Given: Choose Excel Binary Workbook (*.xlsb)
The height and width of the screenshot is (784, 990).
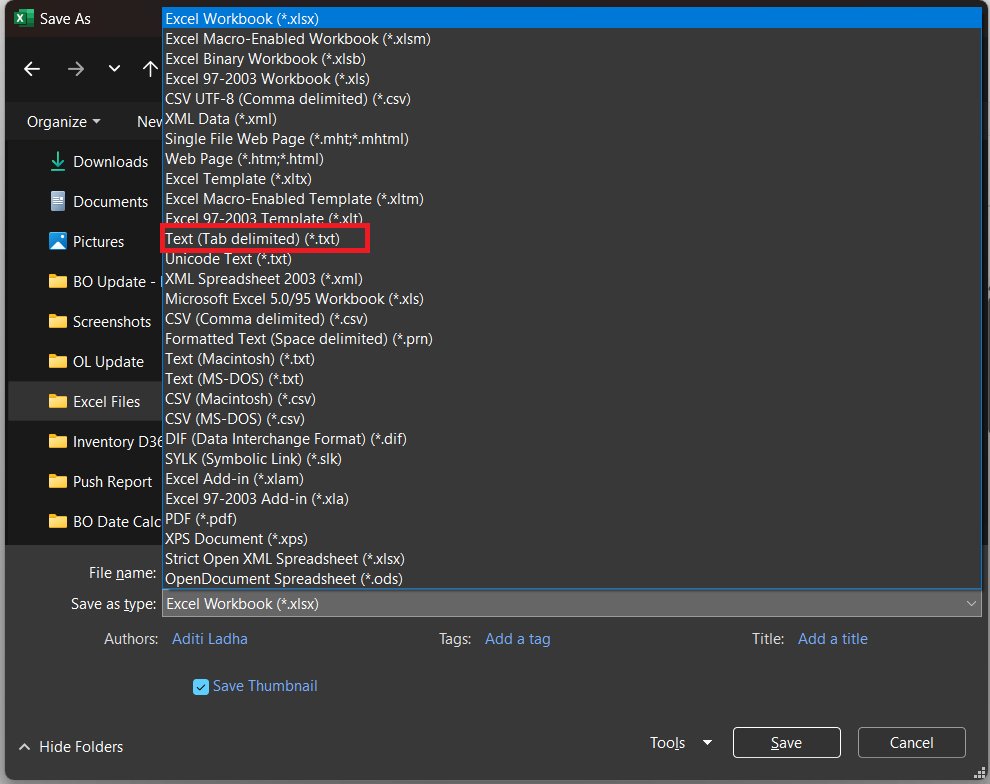Looking at the screenshot, I should [571, 59].
